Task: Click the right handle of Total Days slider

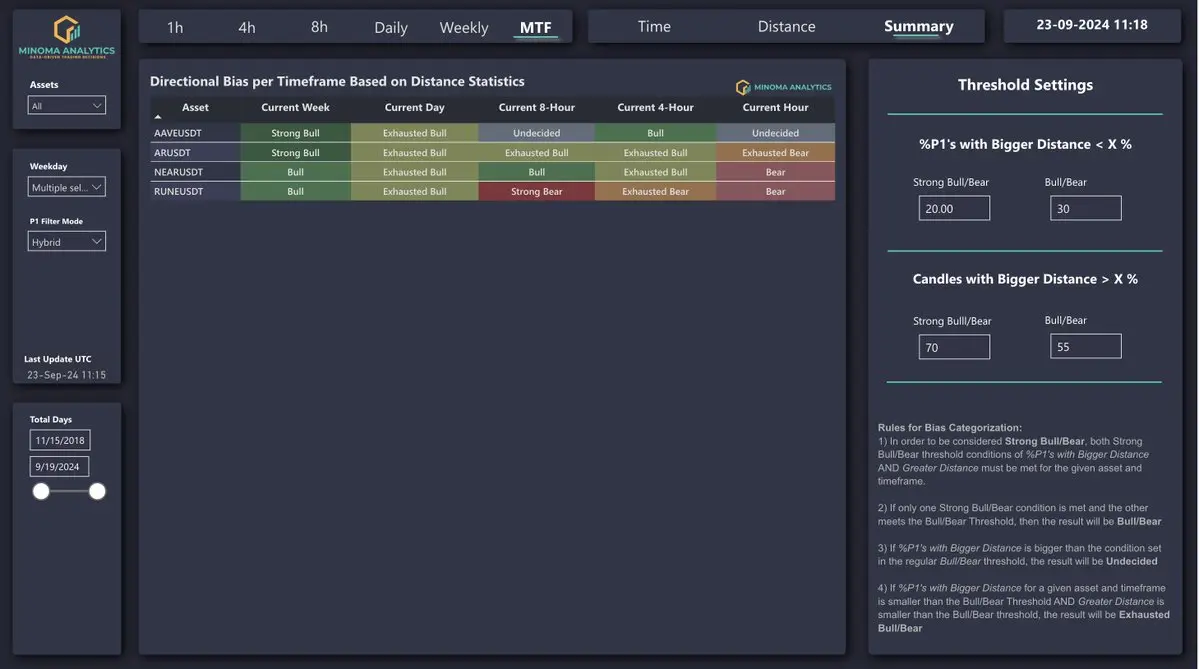Action: tap(97, 491)
